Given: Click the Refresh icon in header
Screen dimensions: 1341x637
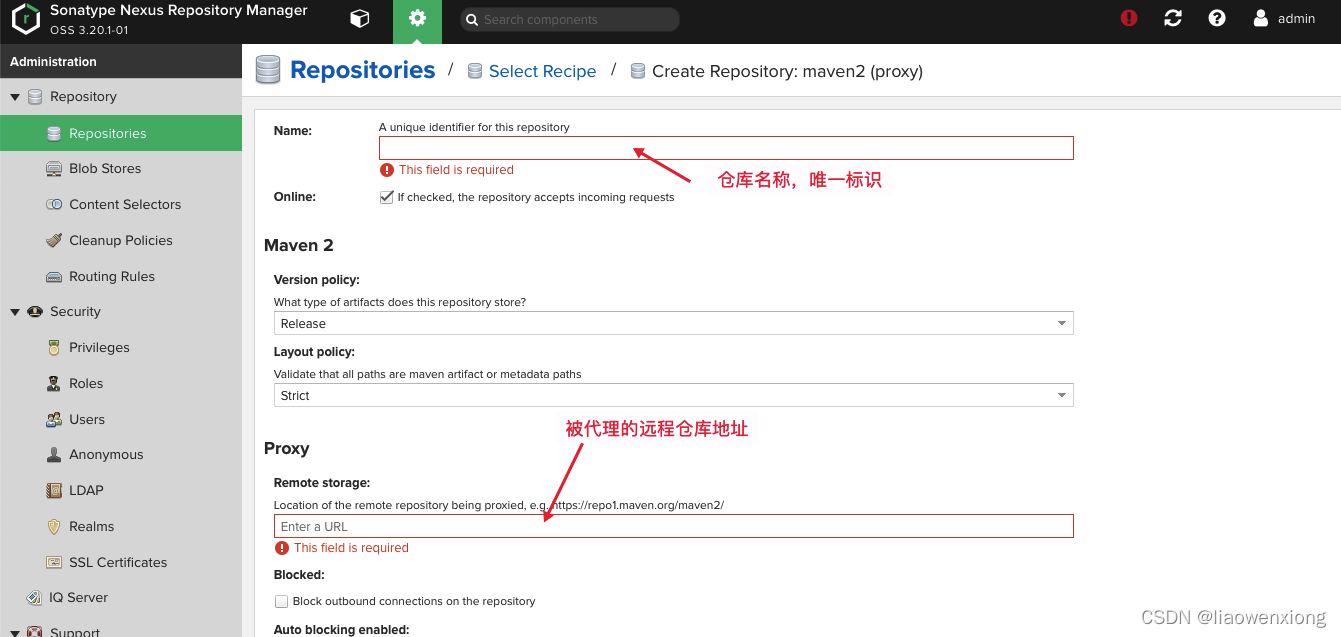Looking at the screenshot, I should [x=1173, y=18].
